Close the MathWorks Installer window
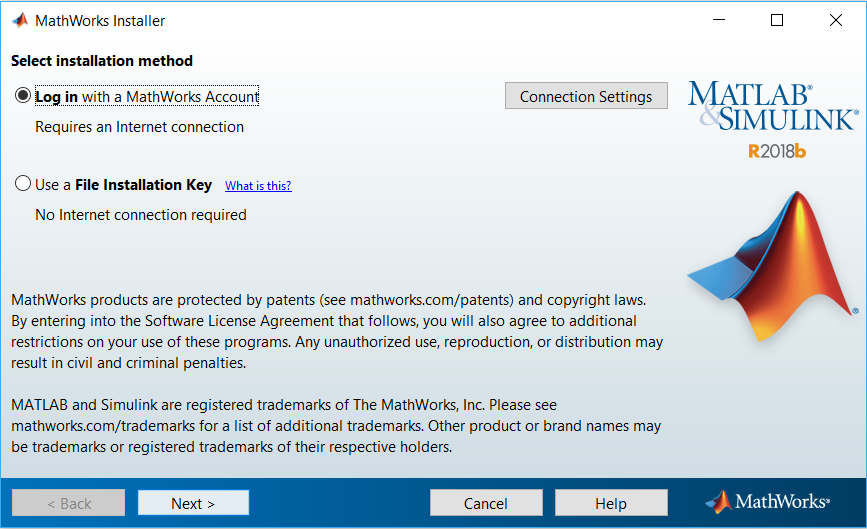Viewport: 867px width, 529px height. [x=836, y=20]
